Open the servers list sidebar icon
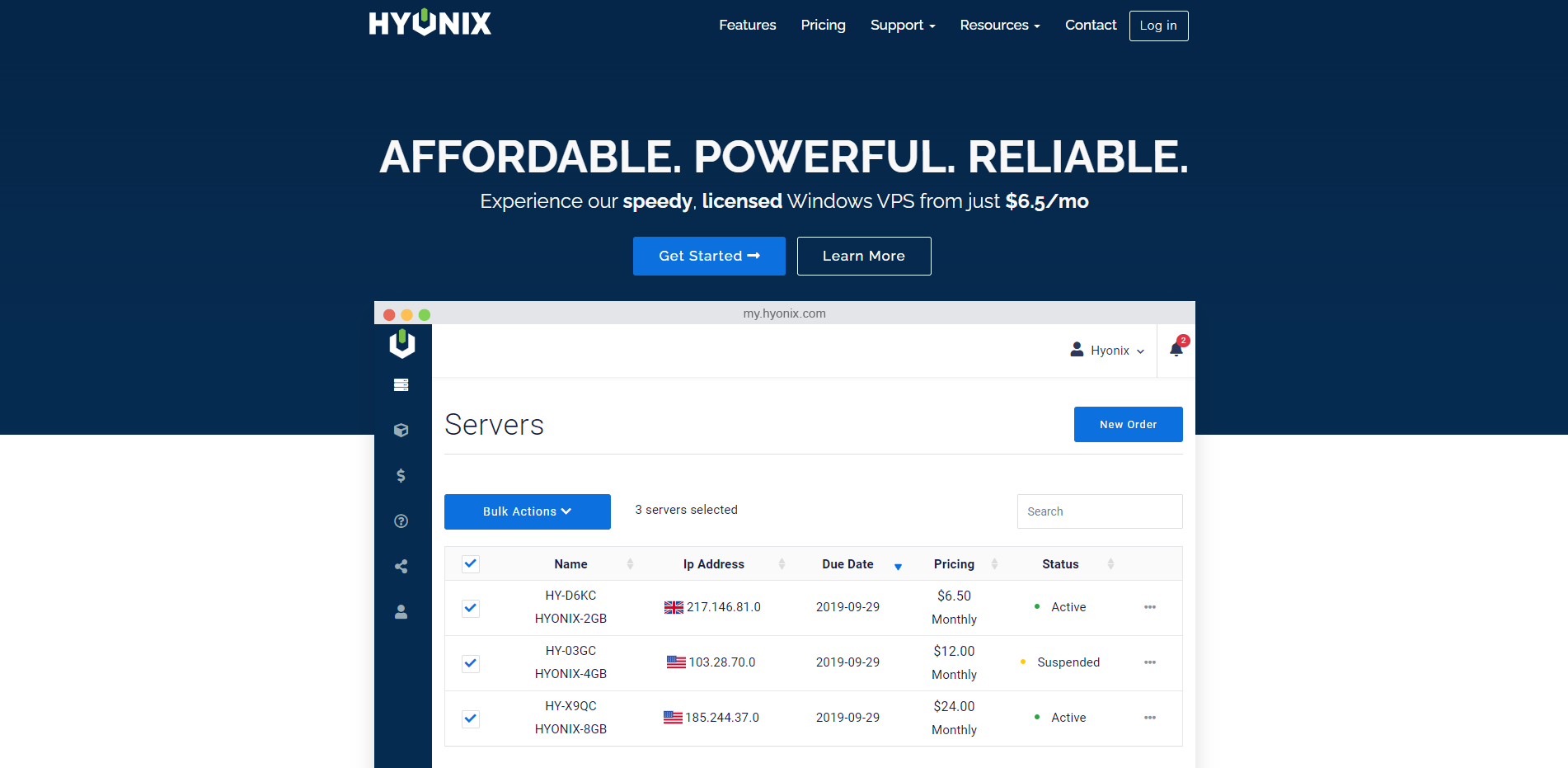This screenshot has height=768, width=1568. point(401,385)
